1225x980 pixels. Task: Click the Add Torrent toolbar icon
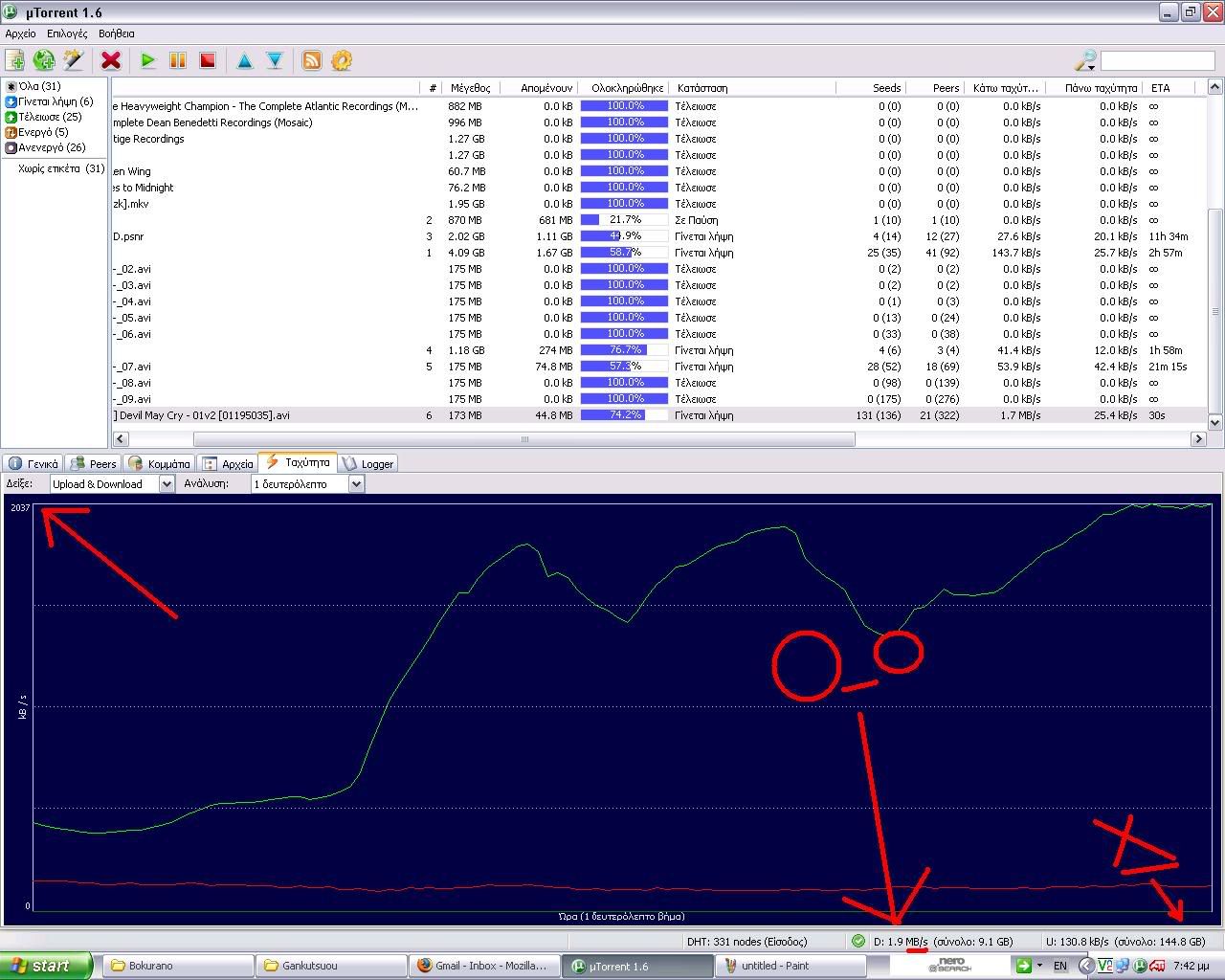pos(15,60)
